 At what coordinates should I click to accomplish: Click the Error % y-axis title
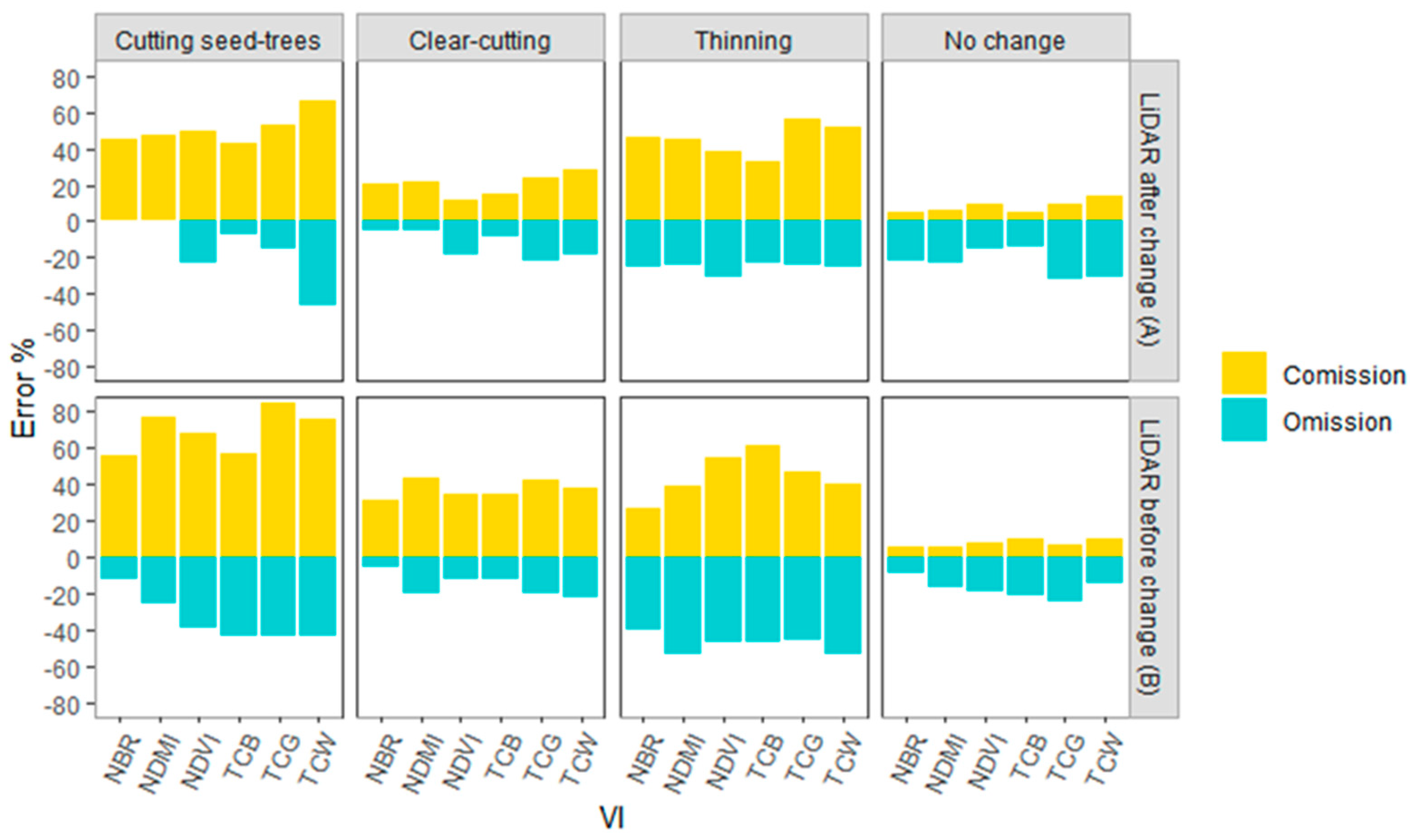pos(24,389)
